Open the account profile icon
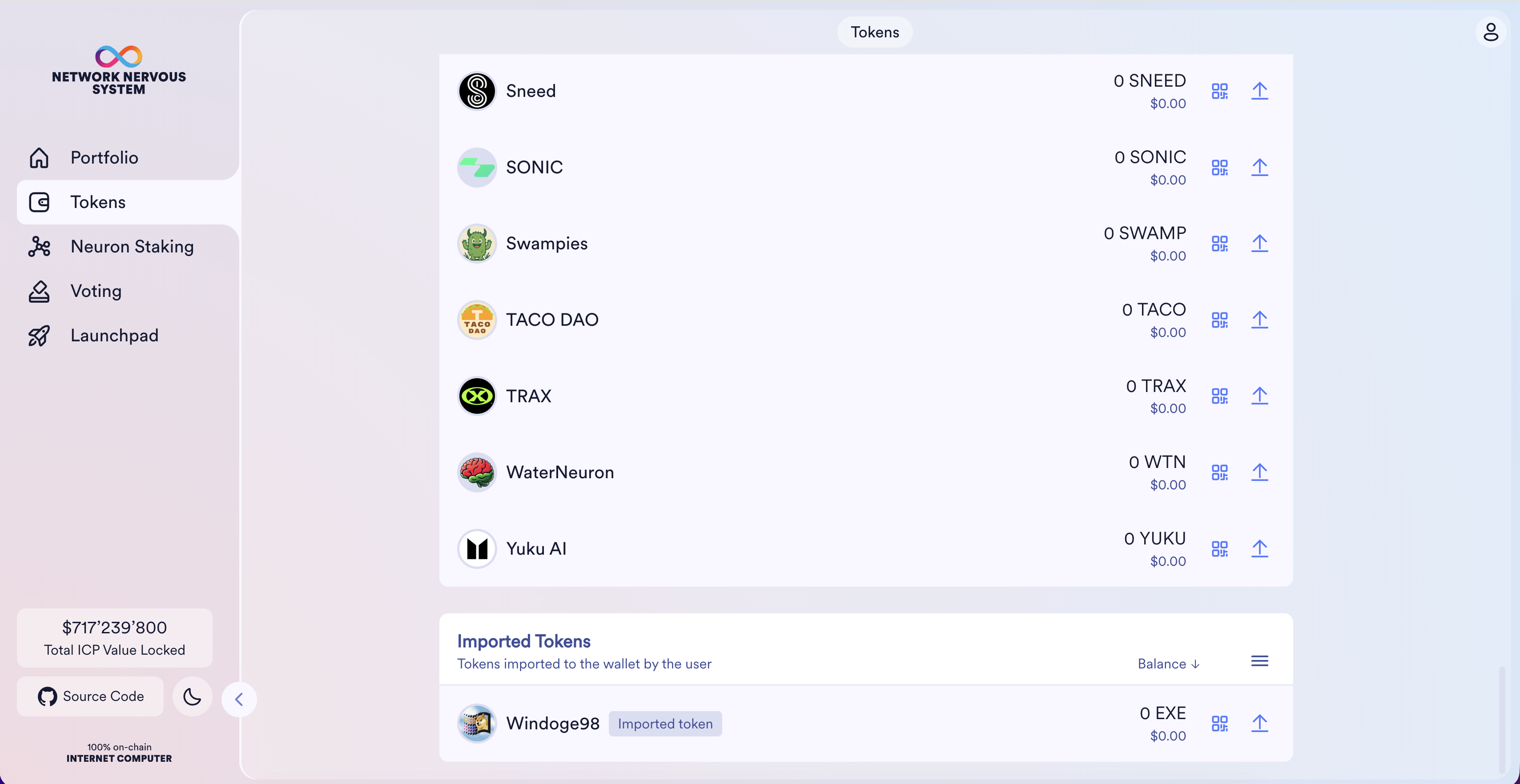Screen dimensions: 1520x784 tap(1491, 32)
